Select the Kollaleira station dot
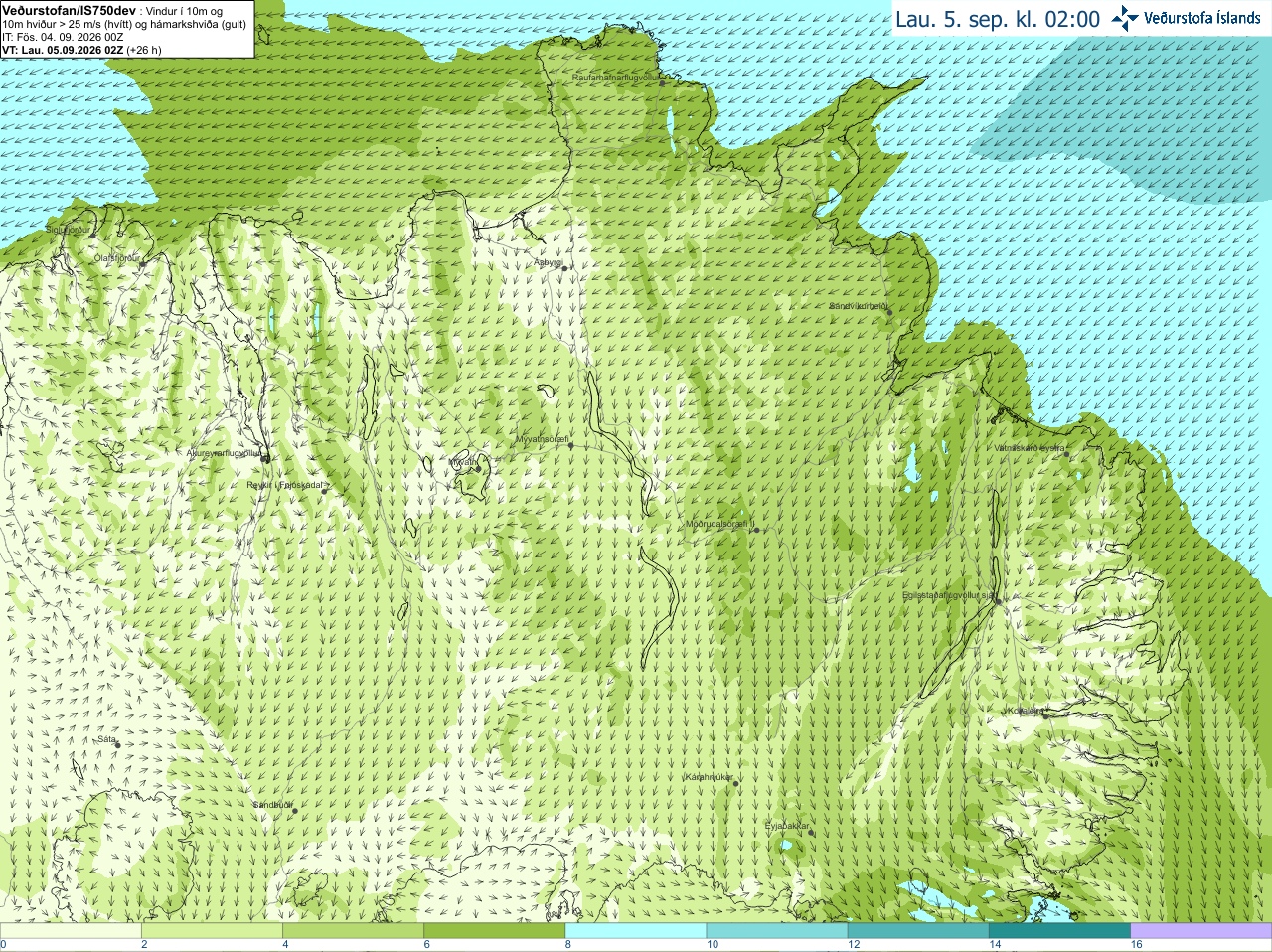 click(1044, 714)
